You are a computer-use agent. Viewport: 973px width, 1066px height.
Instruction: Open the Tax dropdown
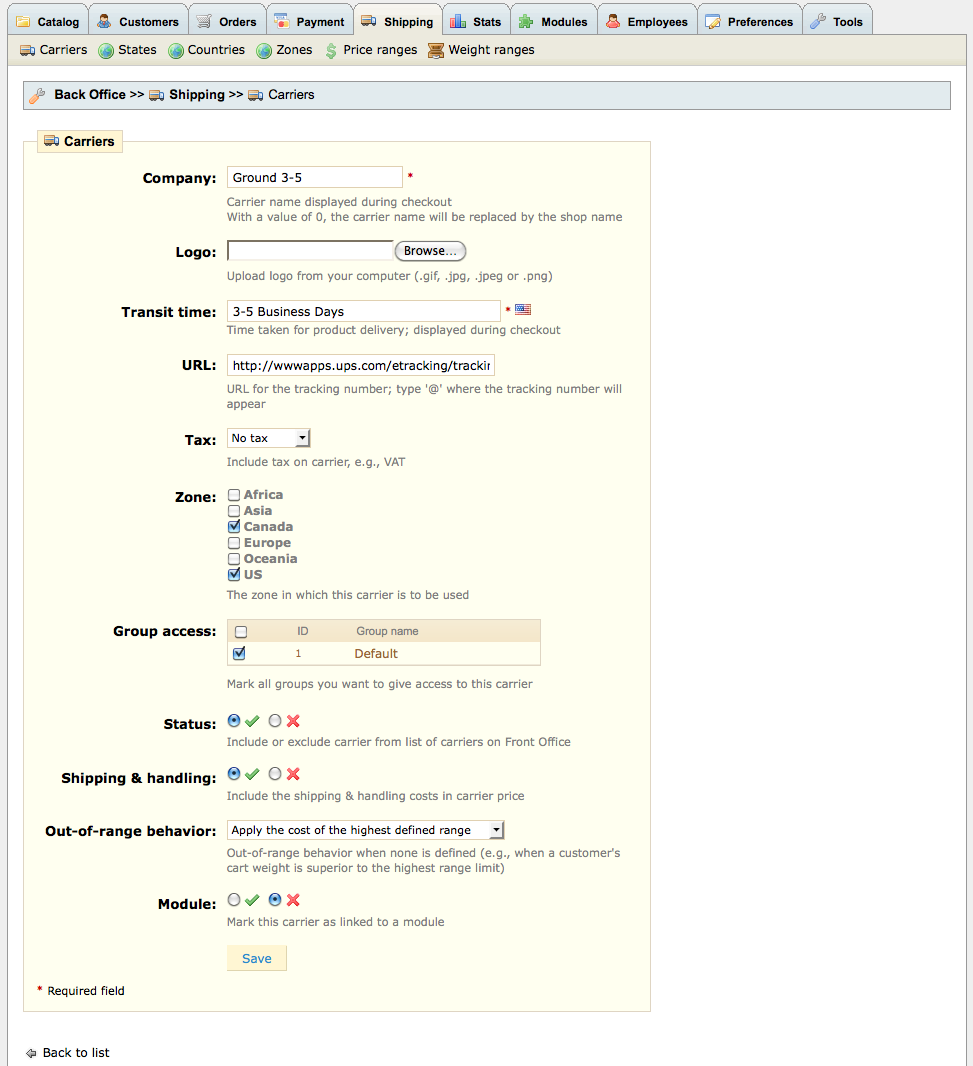269,439
